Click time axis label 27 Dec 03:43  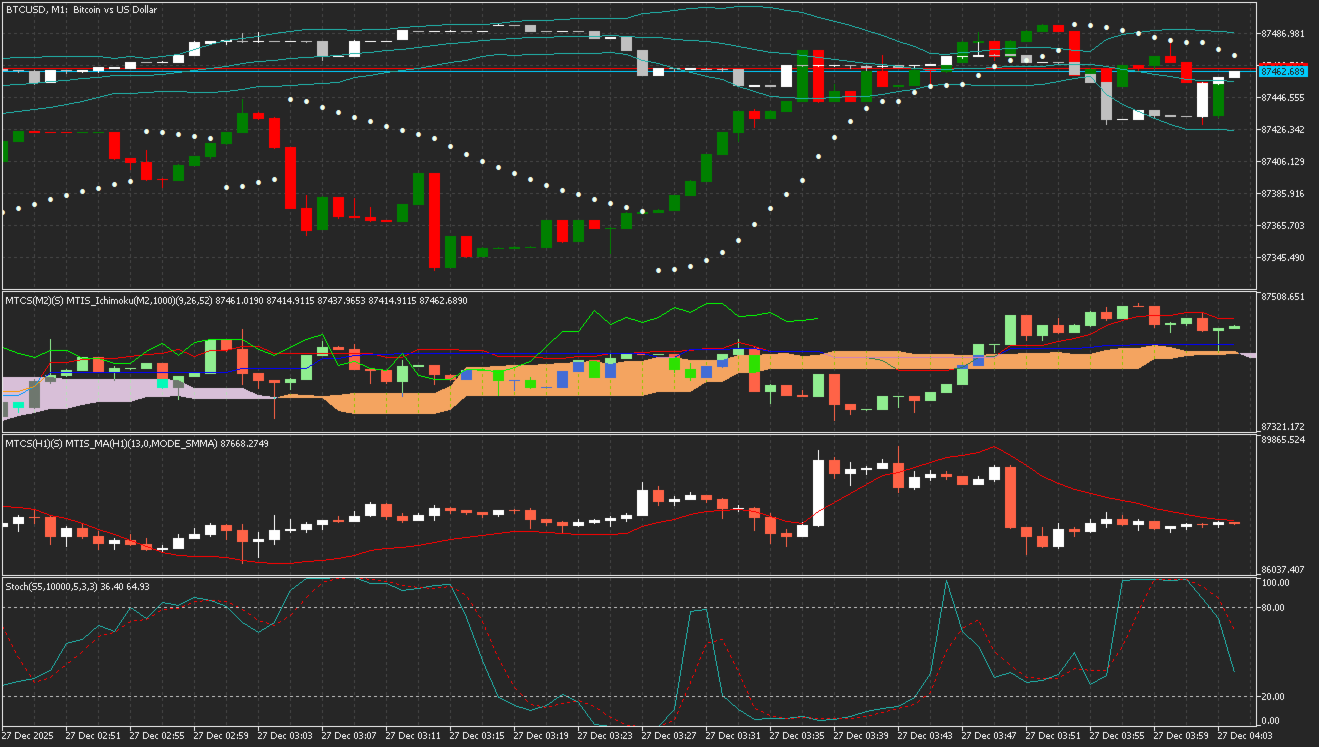[925, 736]
